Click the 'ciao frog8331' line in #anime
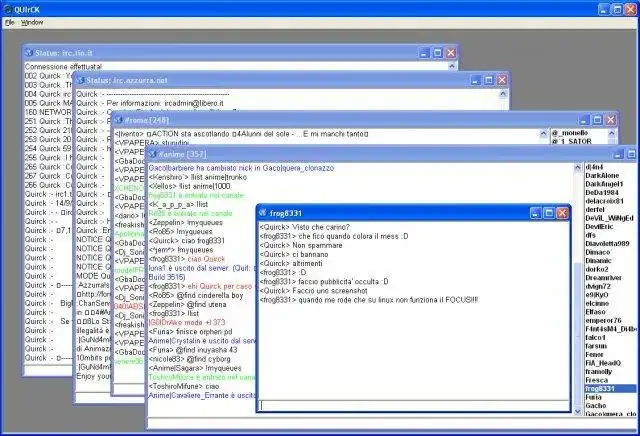The width and height of the screenshot is (640, 436). [187, 241]
